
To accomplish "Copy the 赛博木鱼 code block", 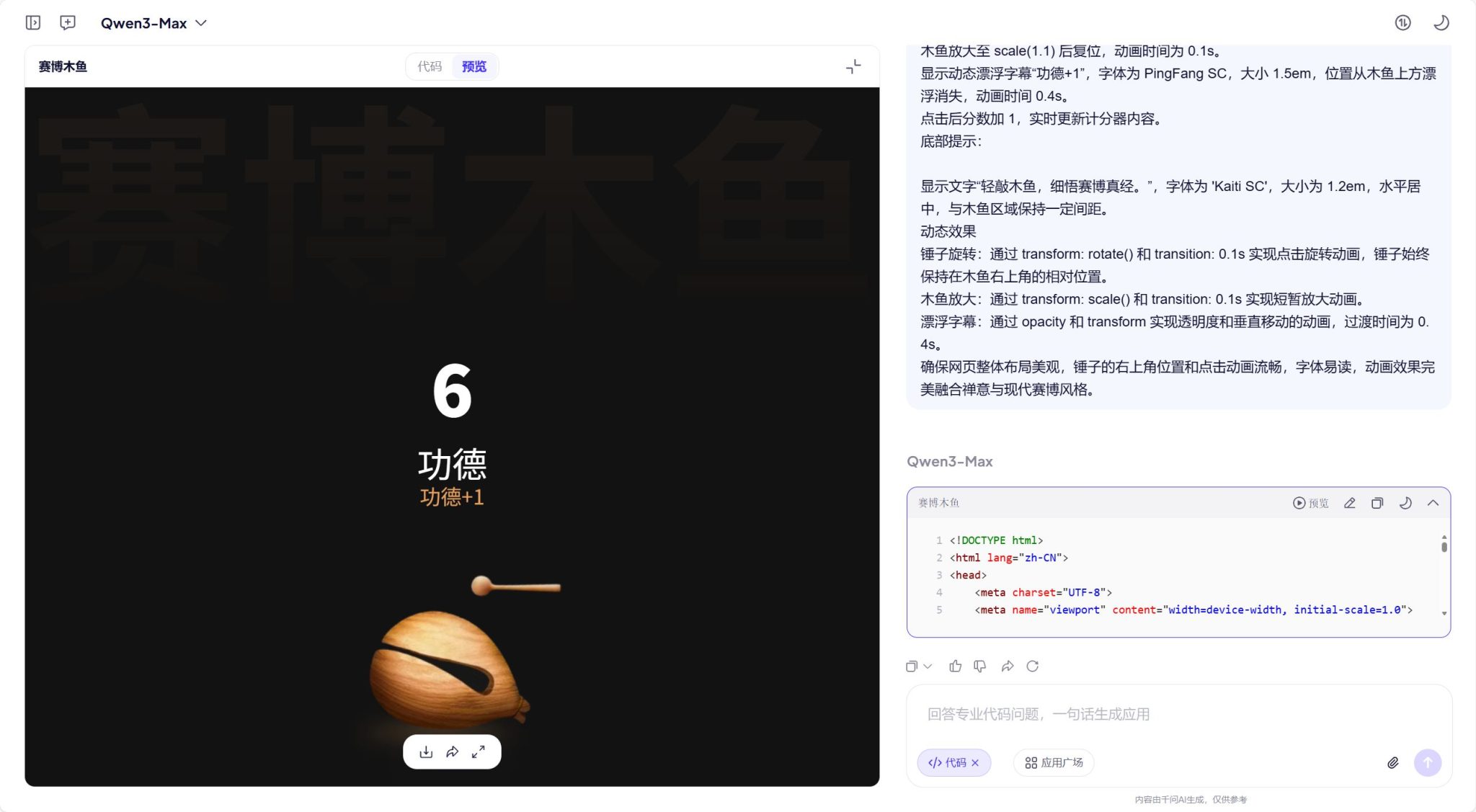I will pos(1377,503).
